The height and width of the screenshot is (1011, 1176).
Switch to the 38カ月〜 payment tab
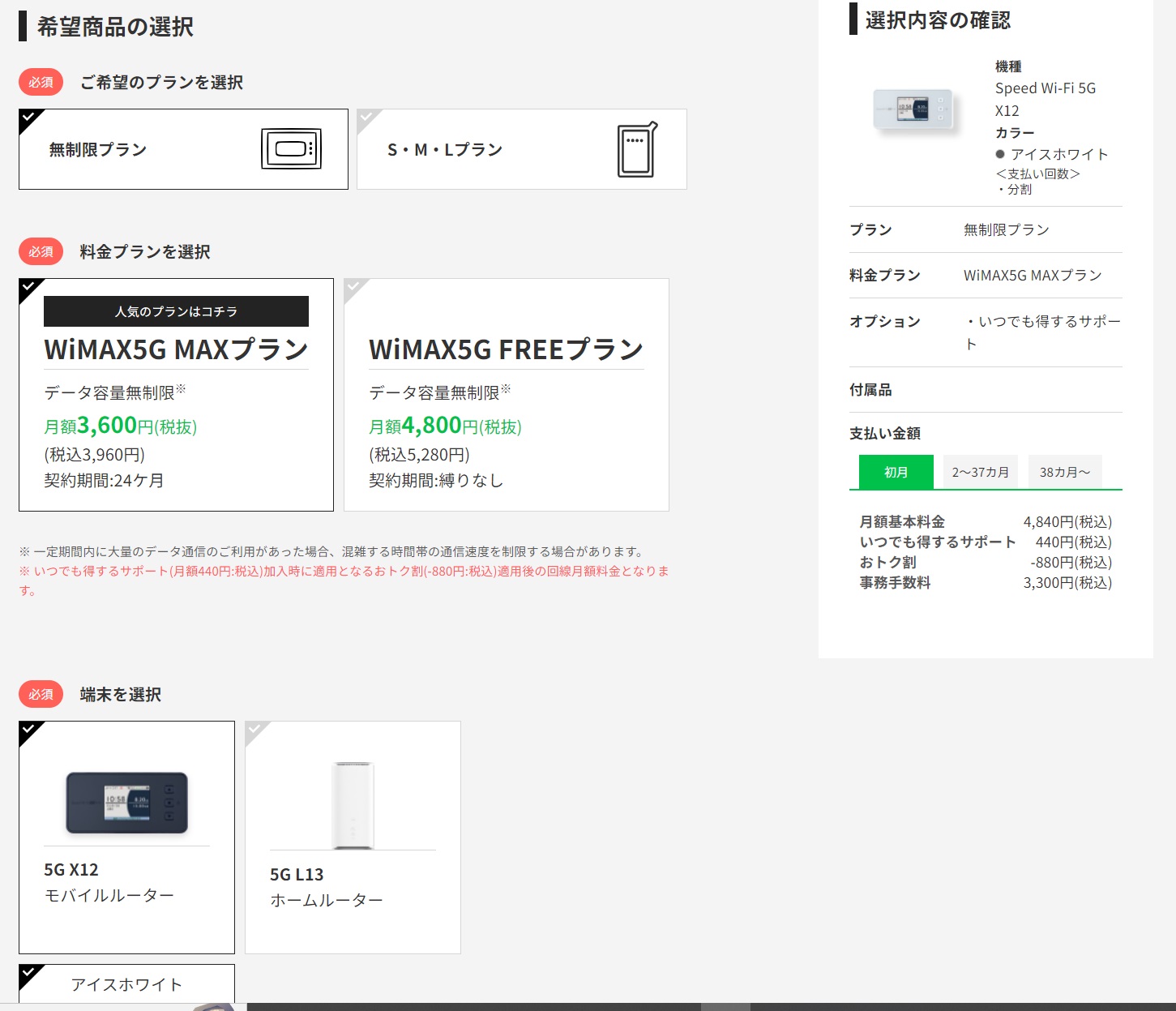click(x=1065, y=472)
